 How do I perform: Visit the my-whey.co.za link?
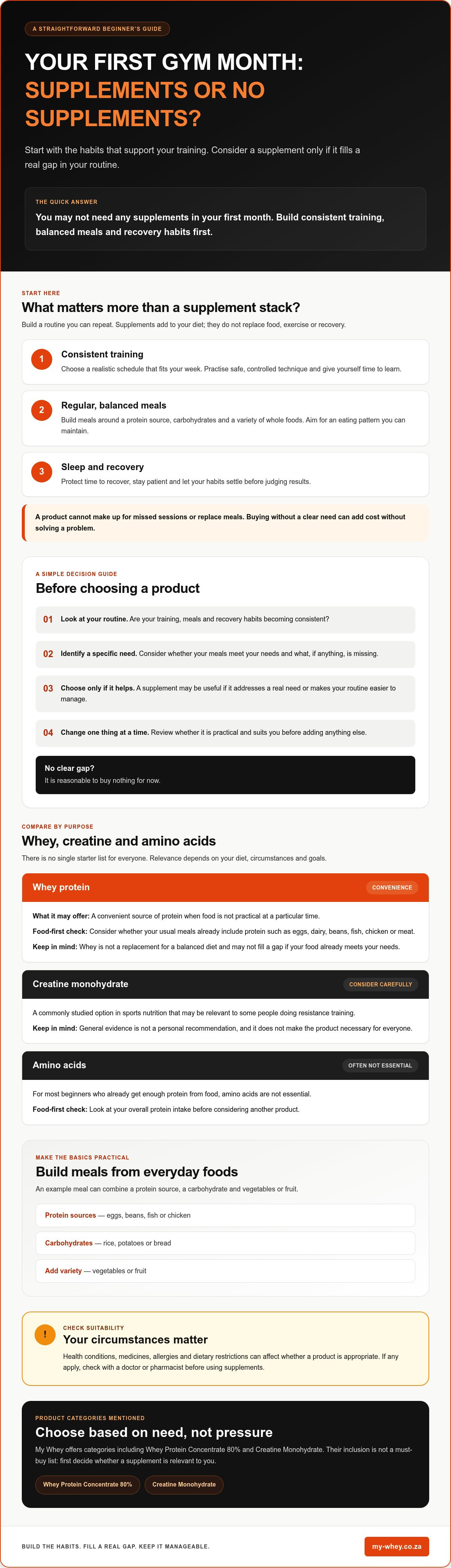coord(397,1546)
